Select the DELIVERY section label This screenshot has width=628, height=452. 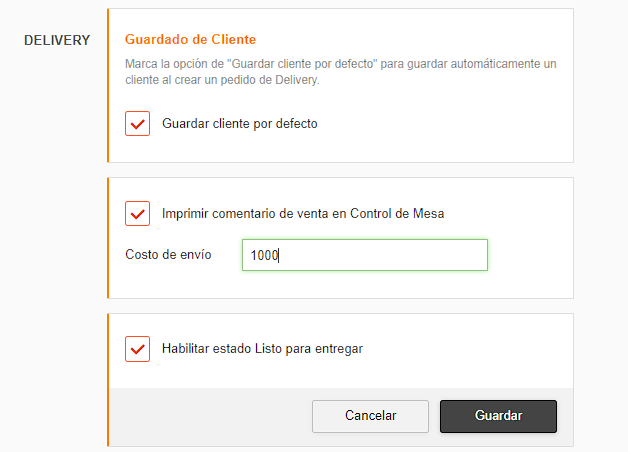[58, 40]
